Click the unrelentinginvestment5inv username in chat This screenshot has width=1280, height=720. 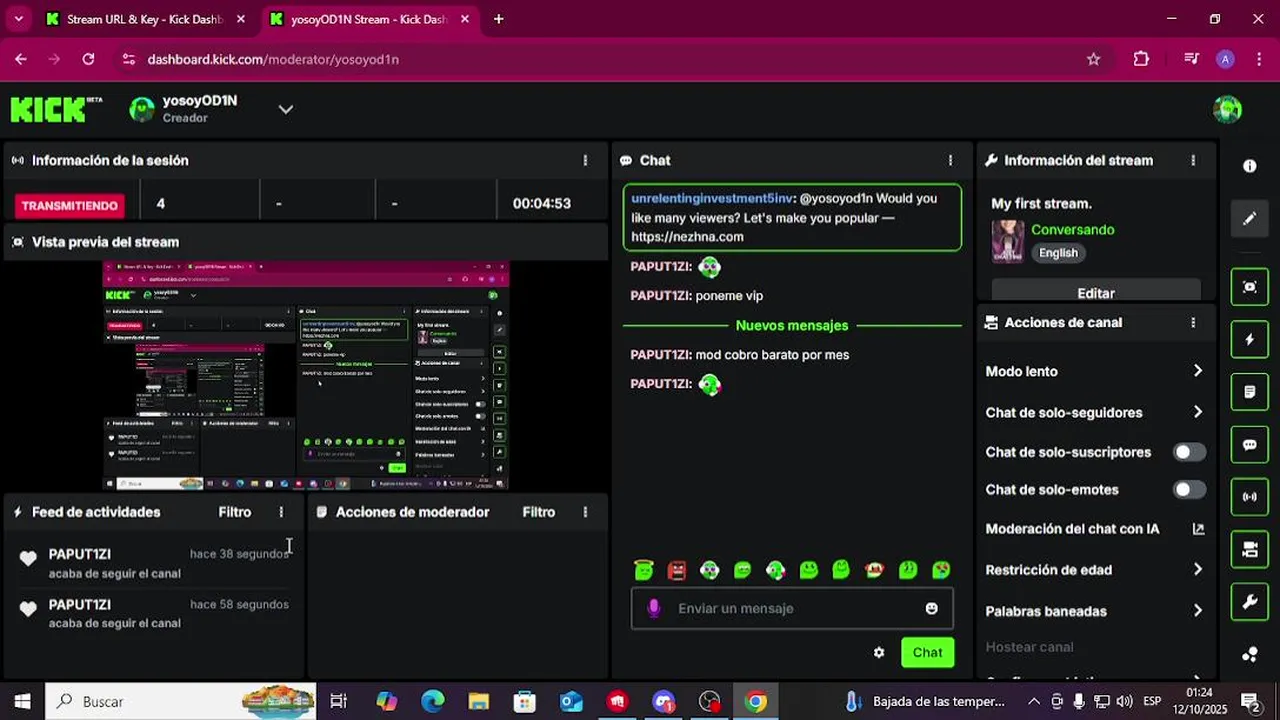pyautogui.click(x=712, y=198)
